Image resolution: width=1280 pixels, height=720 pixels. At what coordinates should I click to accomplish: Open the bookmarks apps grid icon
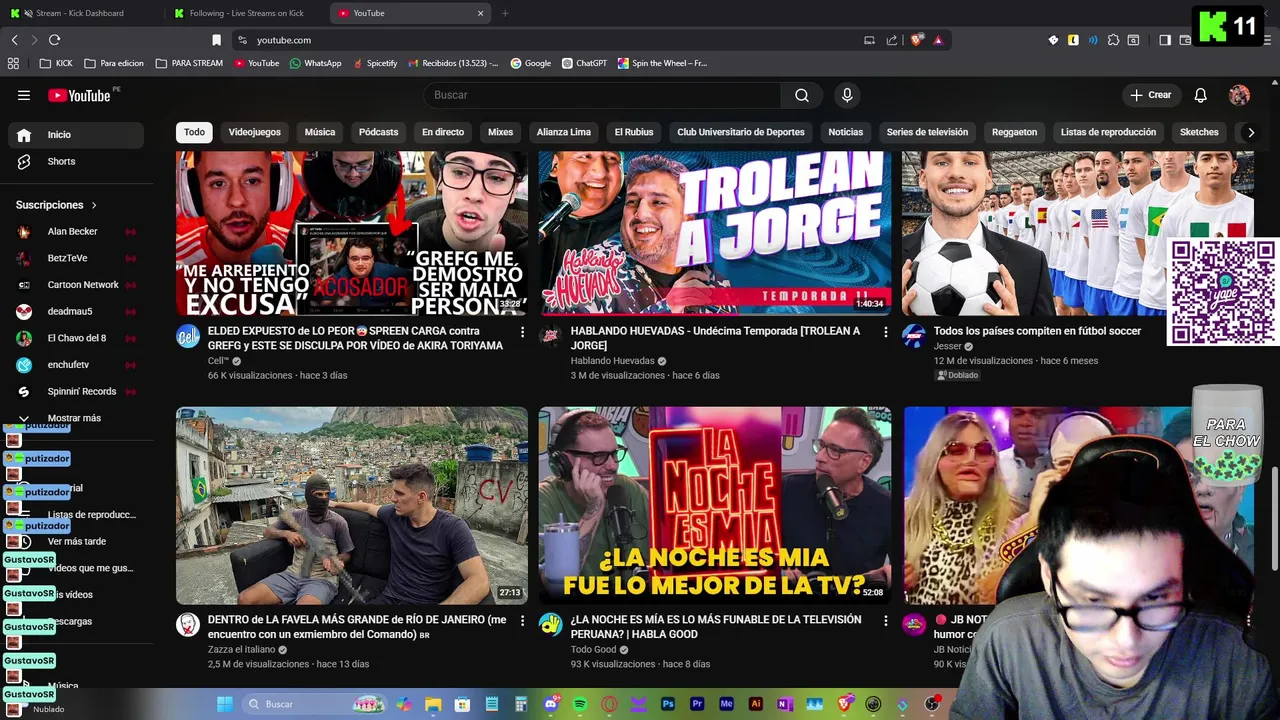tap(13, 63)
